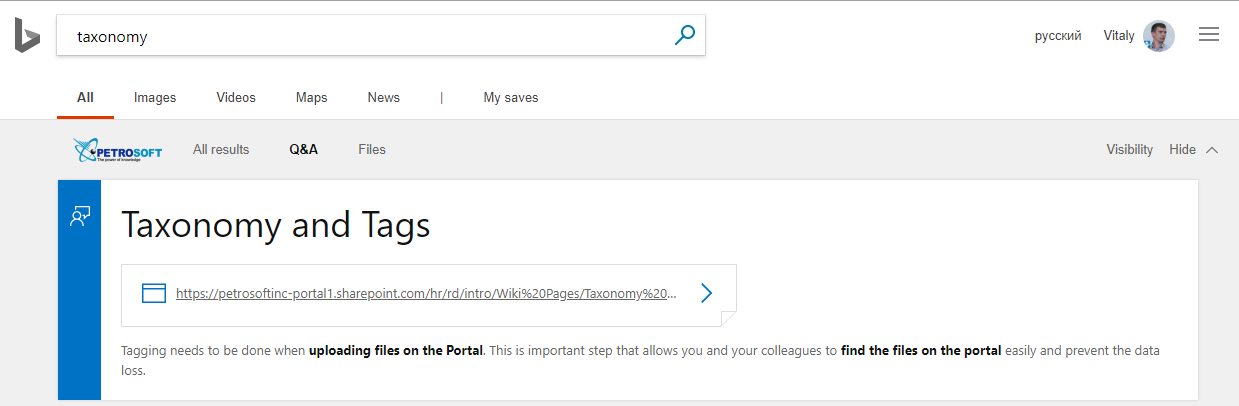Open the Visibility option

1129,150
